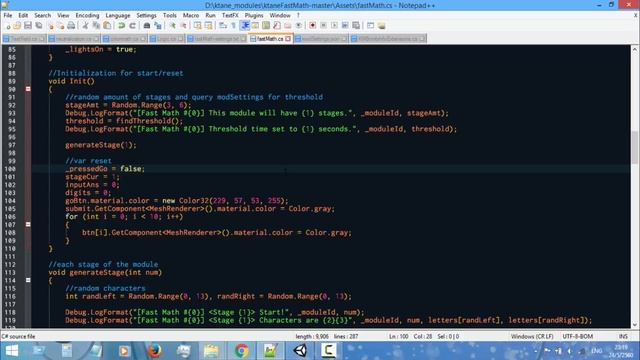
Task: Disable the highlighted indent guide toggle
Action: pos(245,26)
